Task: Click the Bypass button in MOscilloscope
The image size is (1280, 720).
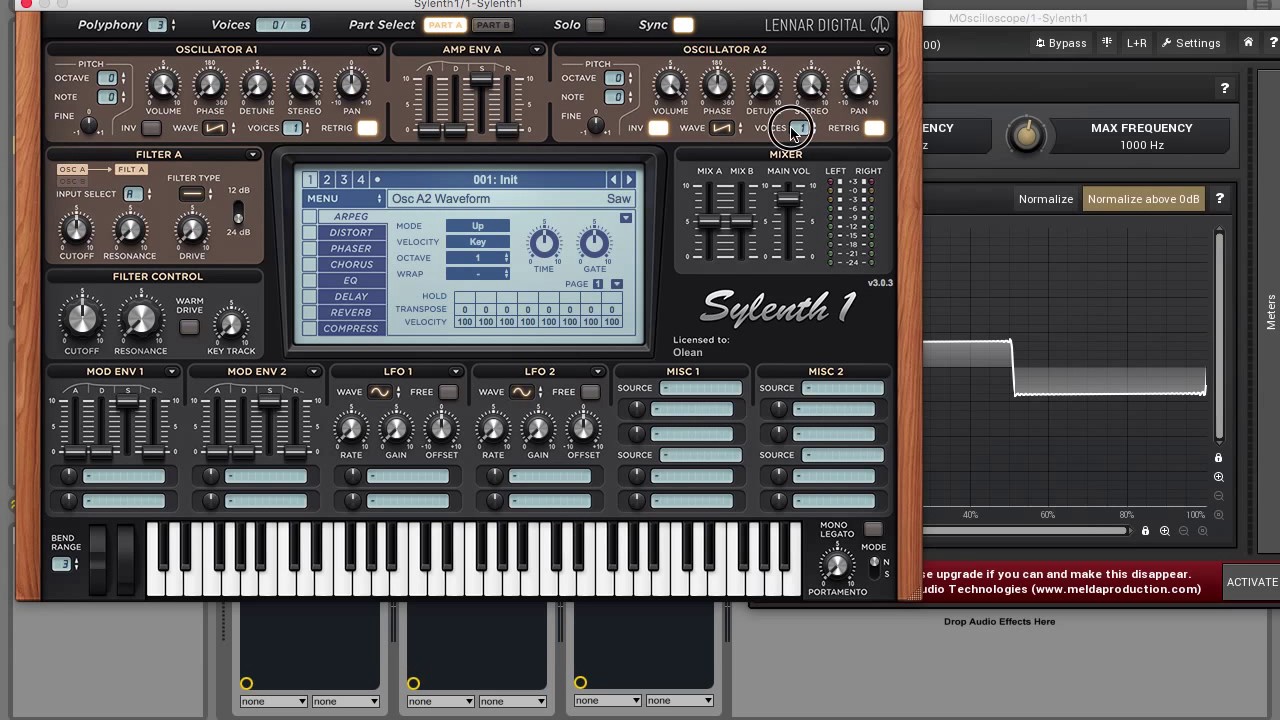Action: [x=1060, y=43]
